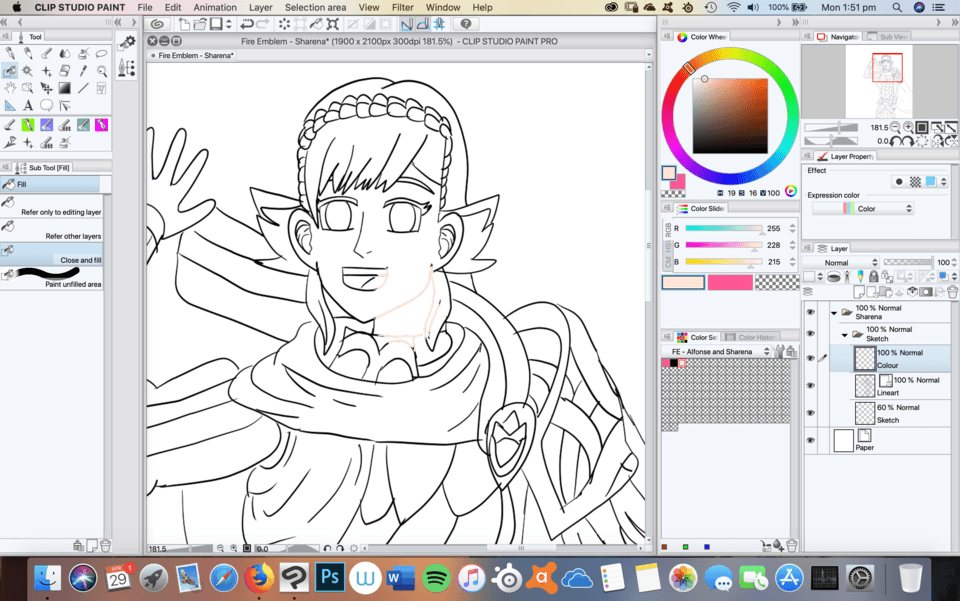
Task: Hide the Sharena folder layer
Action: [x=811, y=312]
